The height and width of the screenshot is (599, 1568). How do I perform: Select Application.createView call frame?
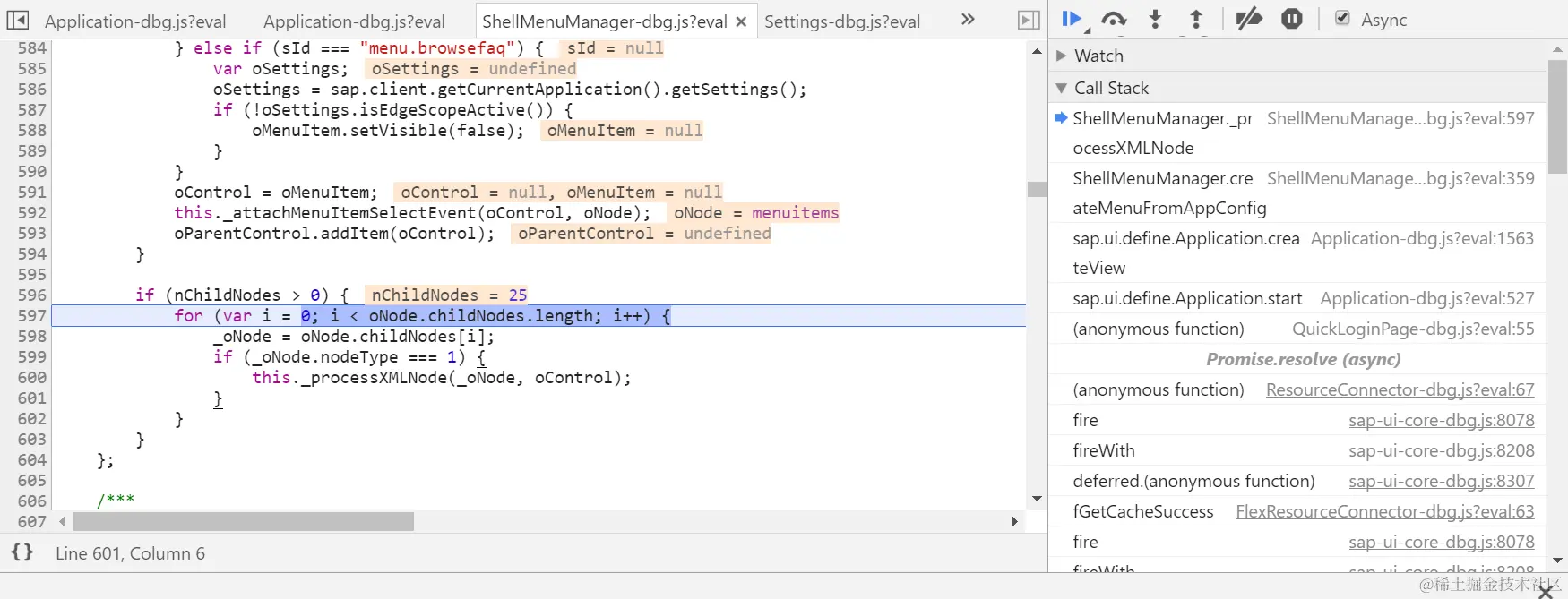[x=1298, y=252]
